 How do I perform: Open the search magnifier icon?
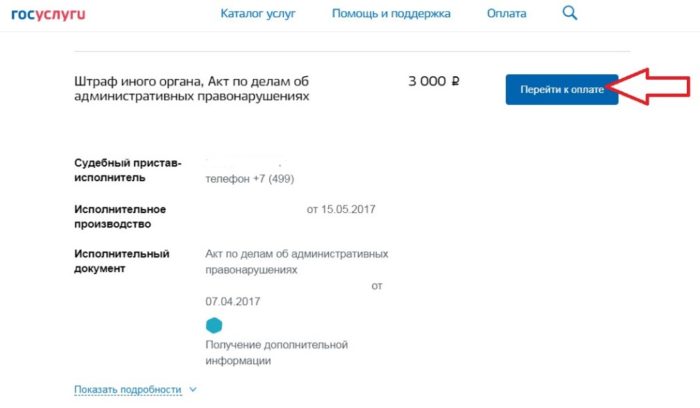click(x=570, y=13)
